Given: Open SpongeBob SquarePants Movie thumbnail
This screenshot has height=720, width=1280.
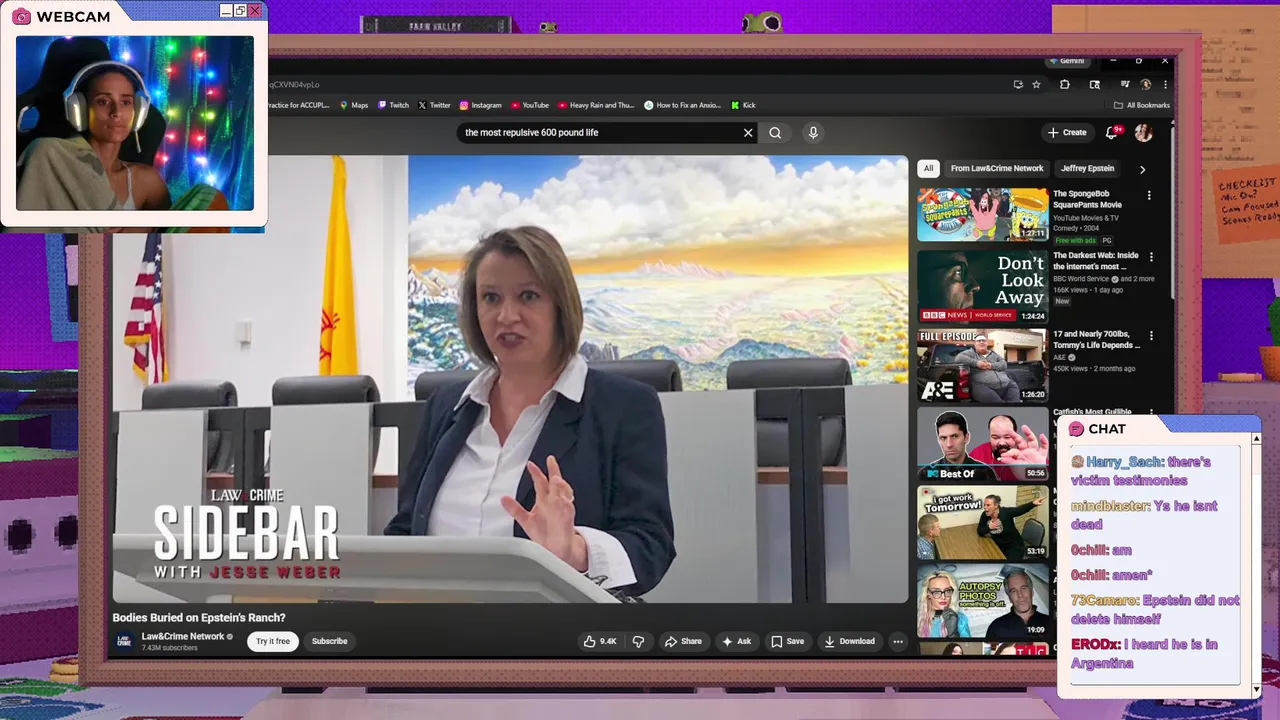Looking at the screenshot, I should (x=983, y=214).
